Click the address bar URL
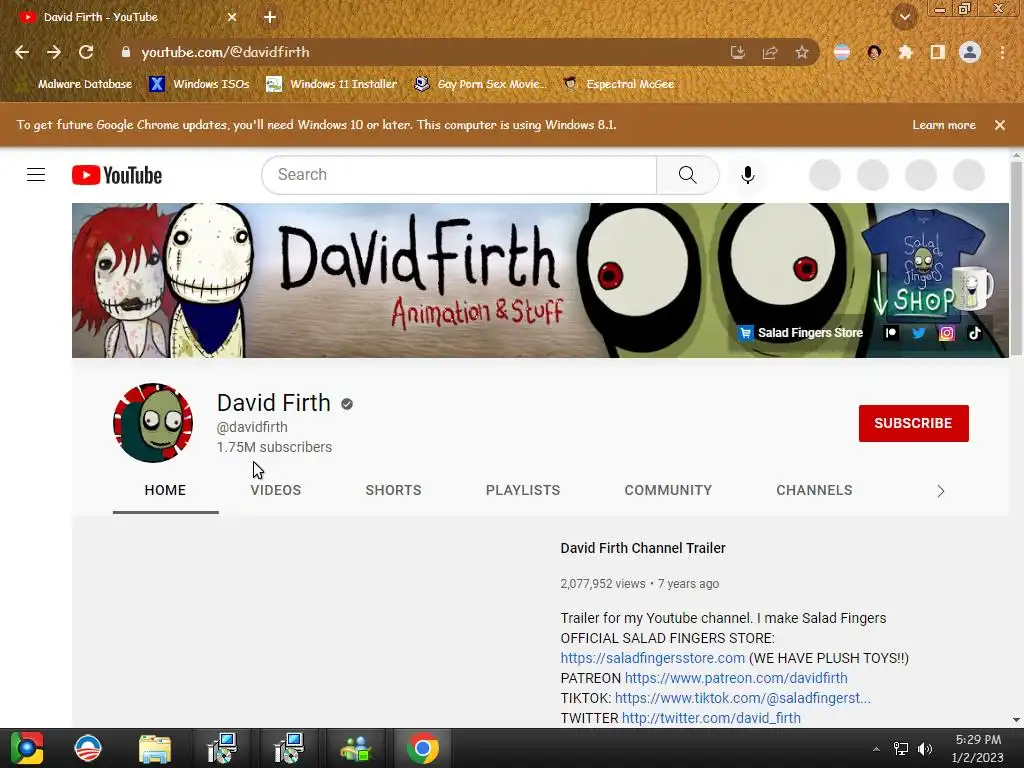The width and height of the screenshot is (1024, 768). click(226, 52)
